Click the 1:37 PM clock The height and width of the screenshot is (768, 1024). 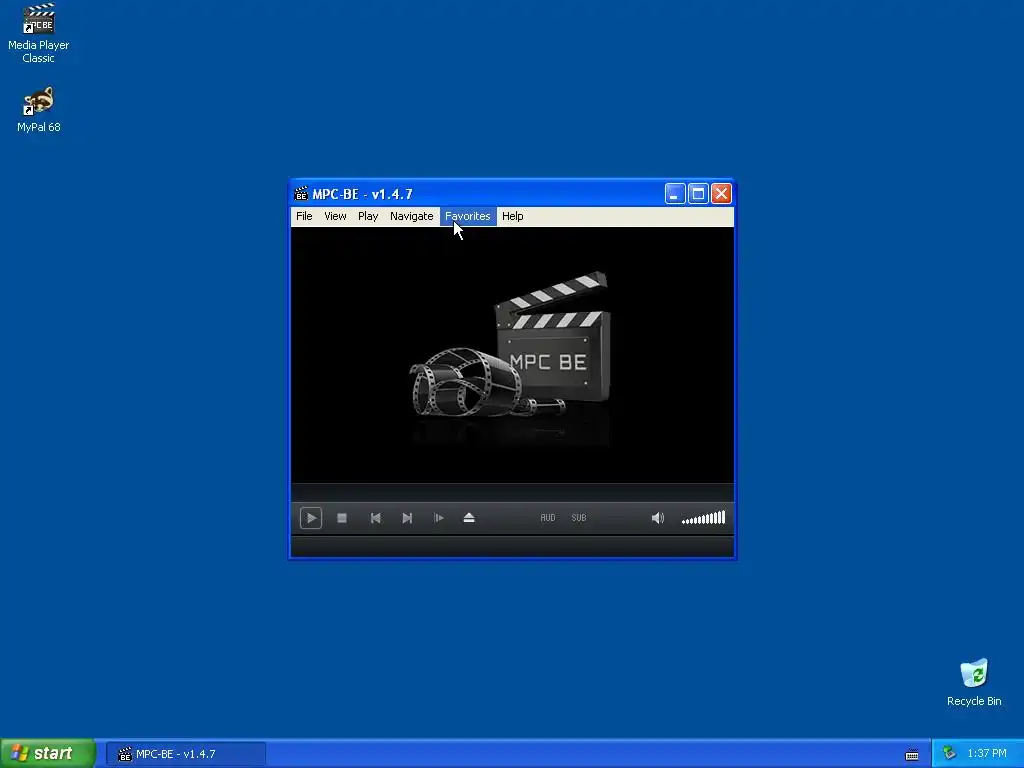coord(987,754)
